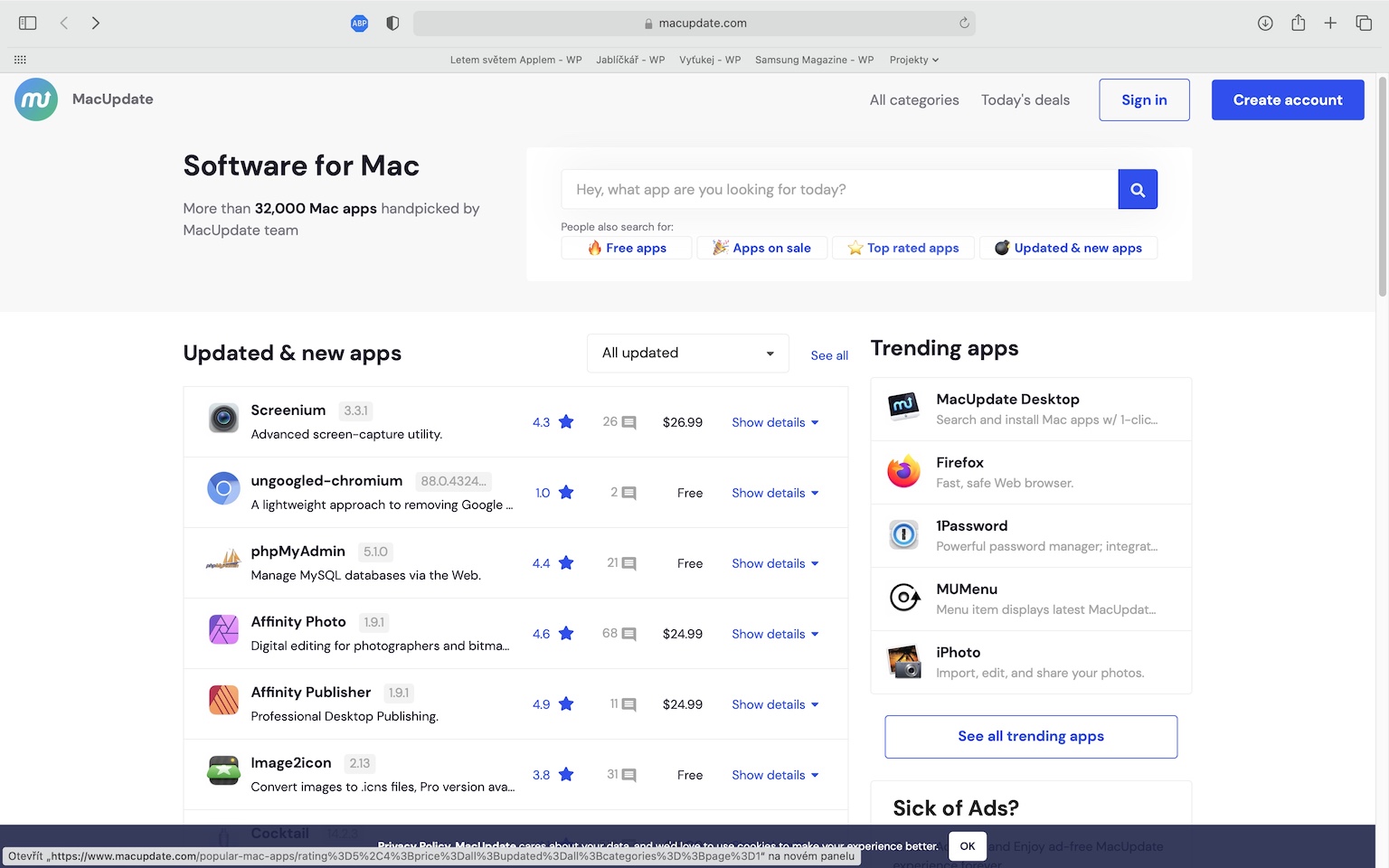Open the ABP Adblock Plus extension icon
The width and height of the screenshot is (1389, 868).
[359, 24]
